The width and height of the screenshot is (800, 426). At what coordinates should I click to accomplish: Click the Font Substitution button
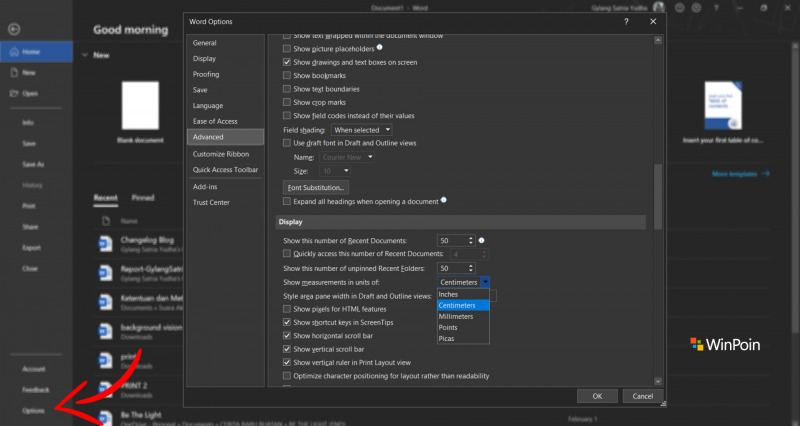click(x=316, y=187)
